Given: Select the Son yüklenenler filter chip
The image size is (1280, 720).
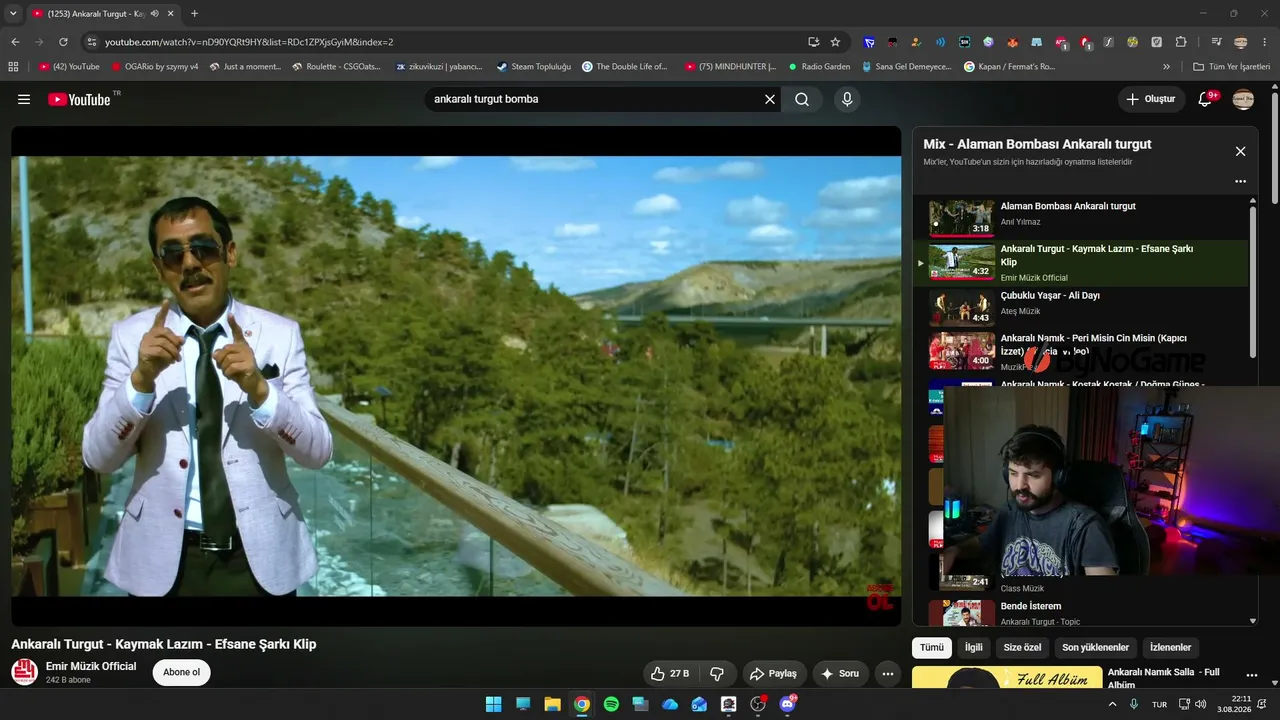Looking at the screenshot, I should tap(1095, 647).
